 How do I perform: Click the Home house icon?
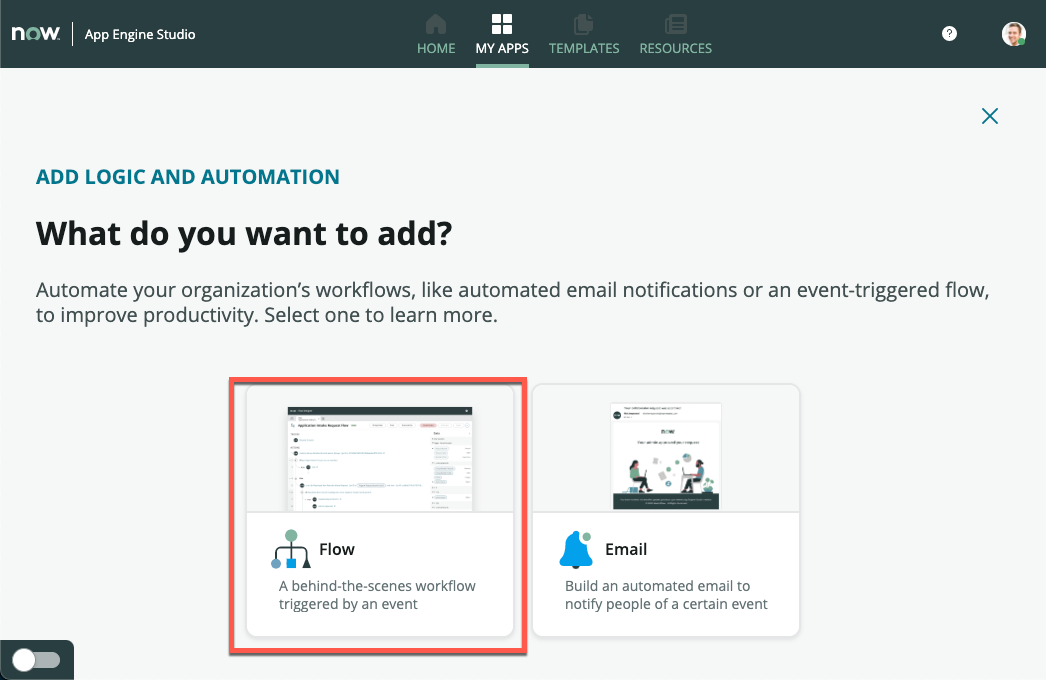point(436,24)
